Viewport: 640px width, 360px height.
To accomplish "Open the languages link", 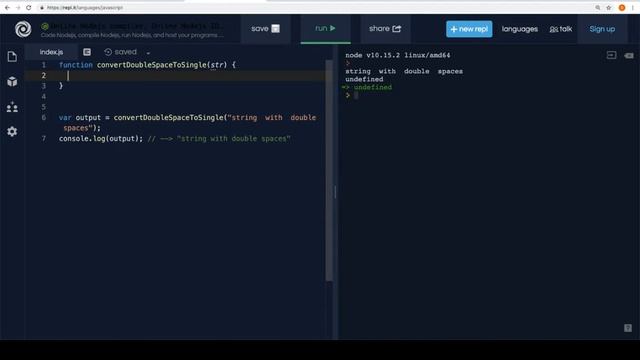I will tap(520, 29).
